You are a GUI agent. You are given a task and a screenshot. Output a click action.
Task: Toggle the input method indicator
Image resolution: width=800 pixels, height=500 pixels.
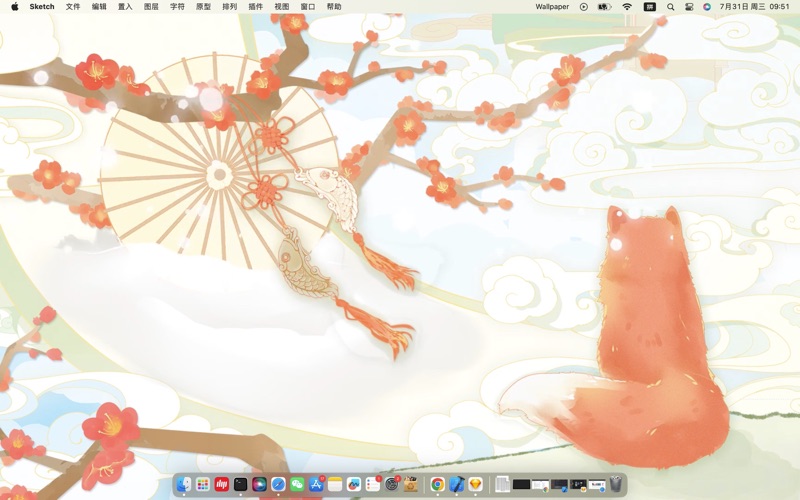649,6
